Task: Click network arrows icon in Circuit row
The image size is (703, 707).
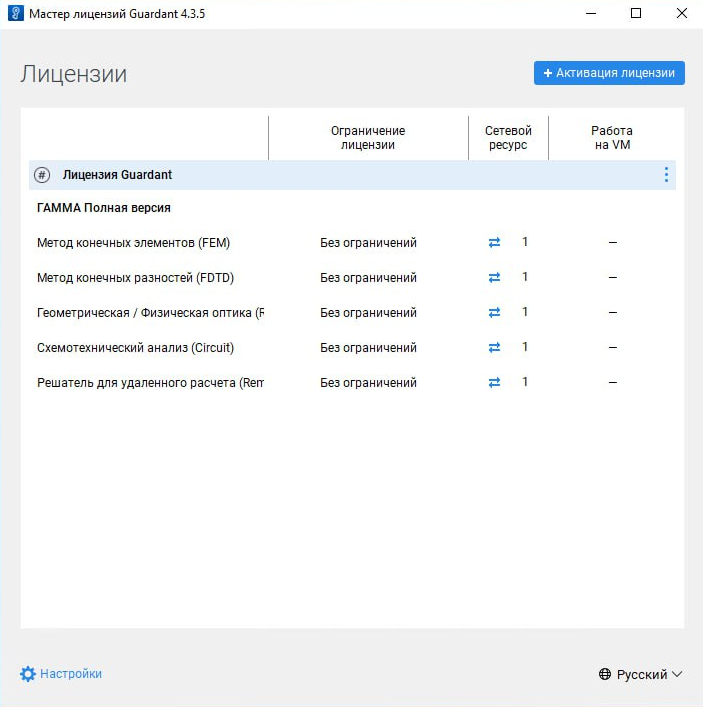Action: 494,348
